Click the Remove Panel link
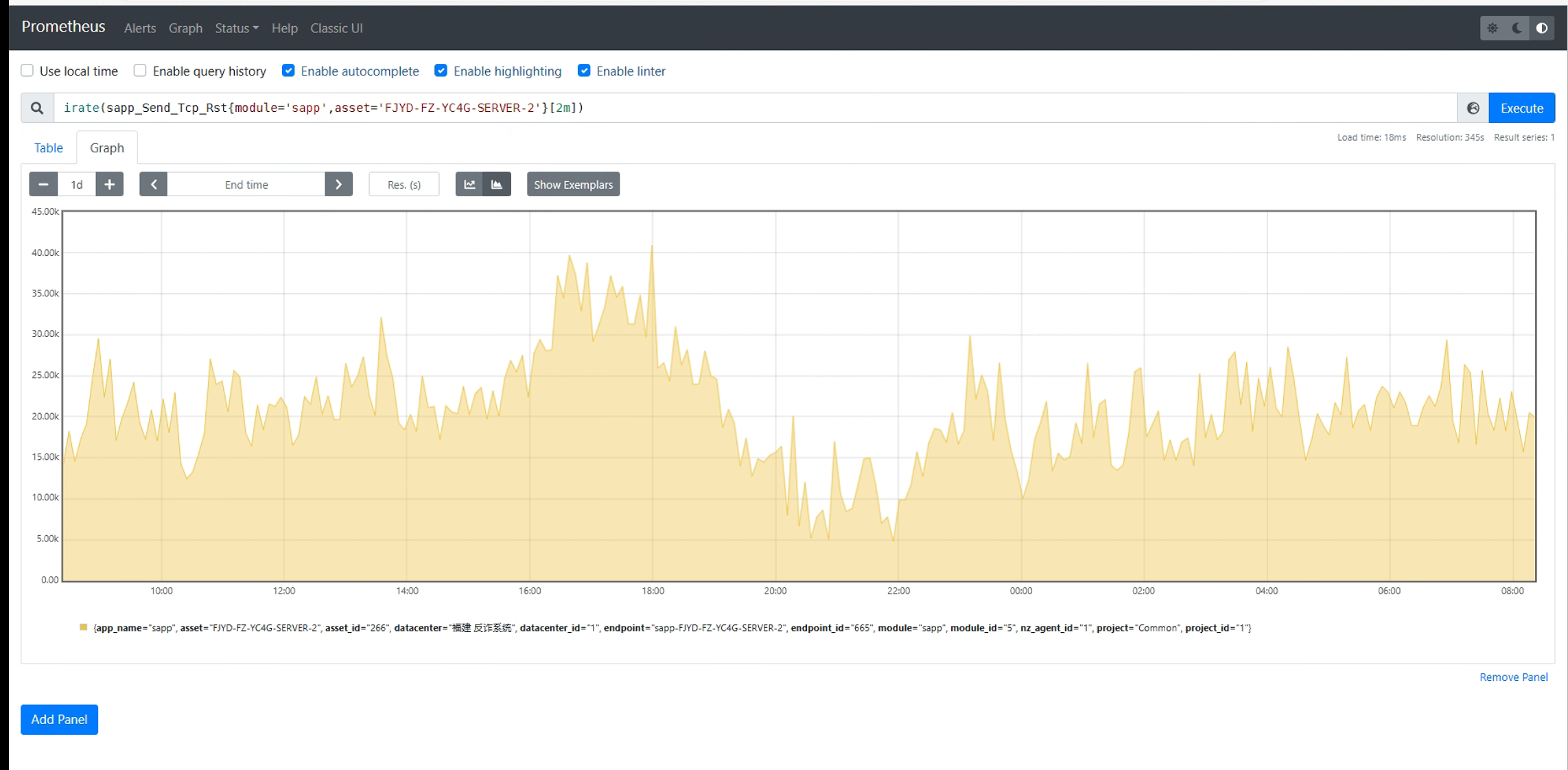 point(1513,677)
